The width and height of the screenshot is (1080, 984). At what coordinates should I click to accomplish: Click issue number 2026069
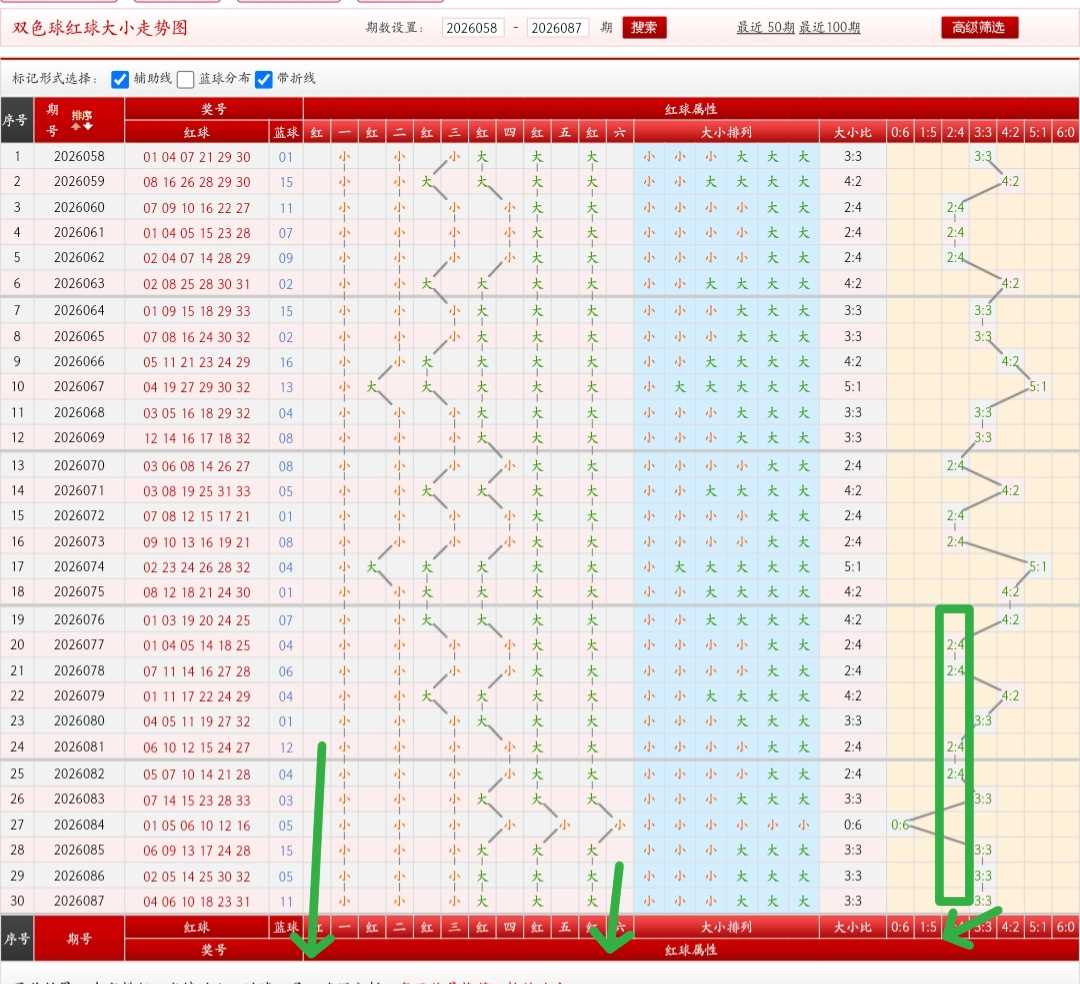[x=79, y=437]
